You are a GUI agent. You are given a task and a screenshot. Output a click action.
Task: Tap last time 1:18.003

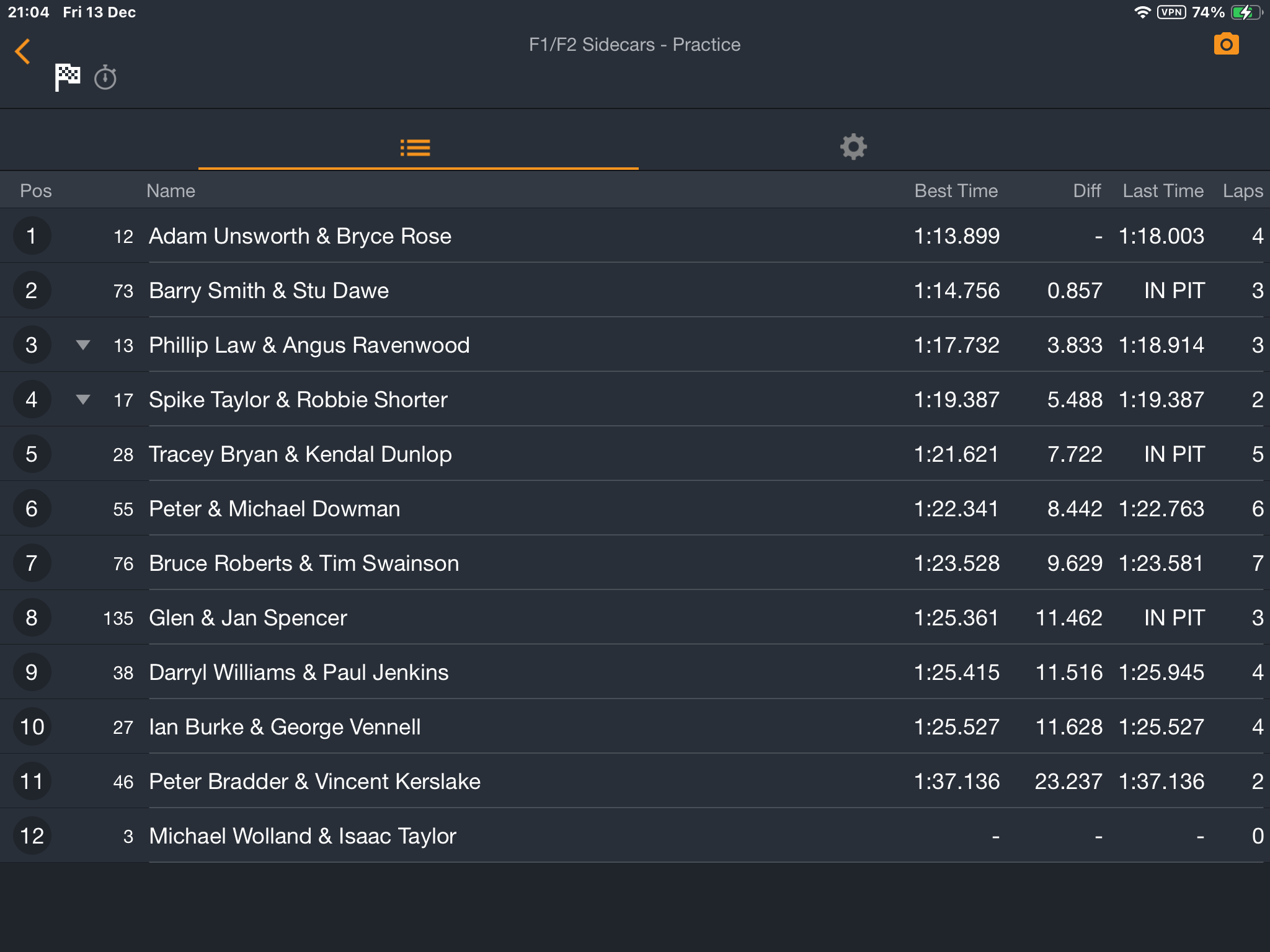(x=1161, y=236)
